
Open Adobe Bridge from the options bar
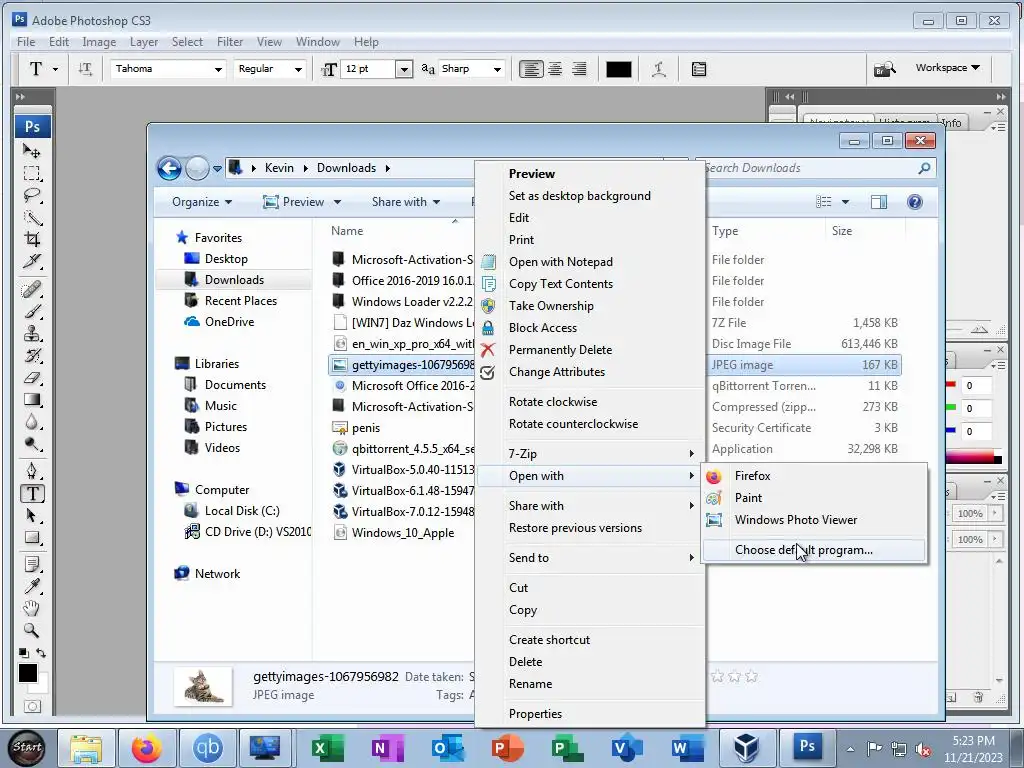tap(886, 68)
